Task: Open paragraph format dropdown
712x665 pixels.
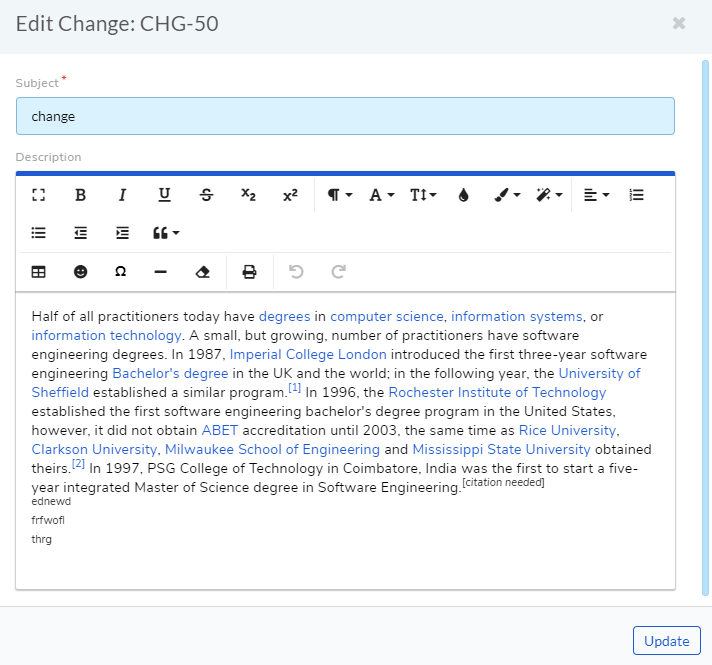Action: click(340, 195)
